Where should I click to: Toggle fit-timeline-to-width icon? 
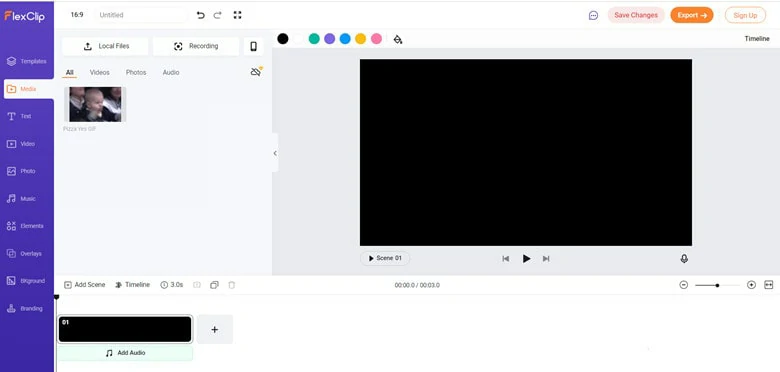point(769,285)
